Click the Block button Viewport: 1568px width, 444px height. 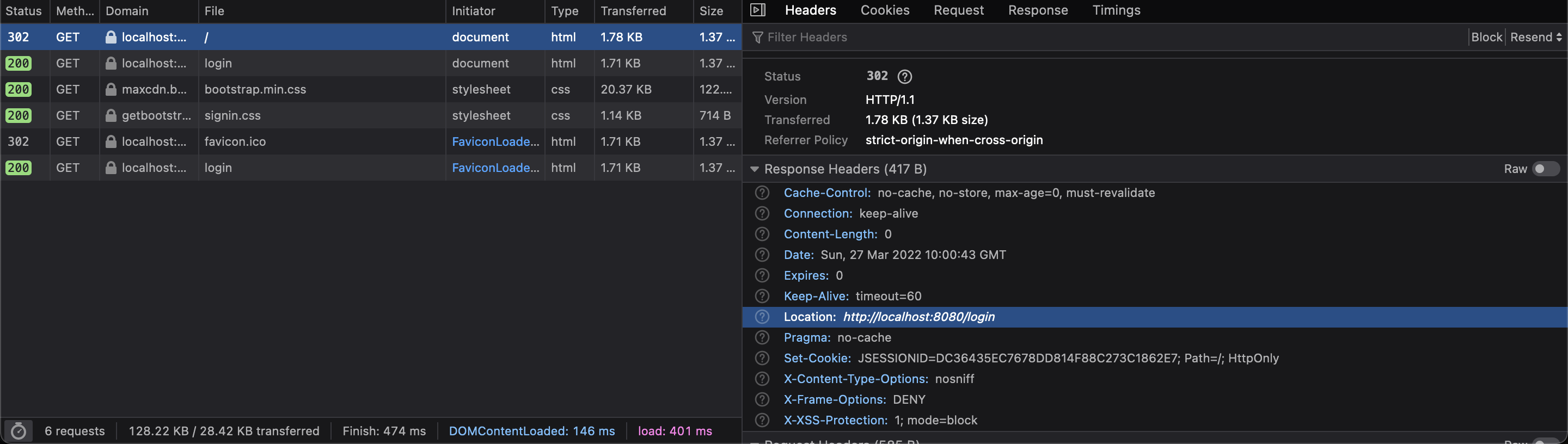coord(1486,37)
